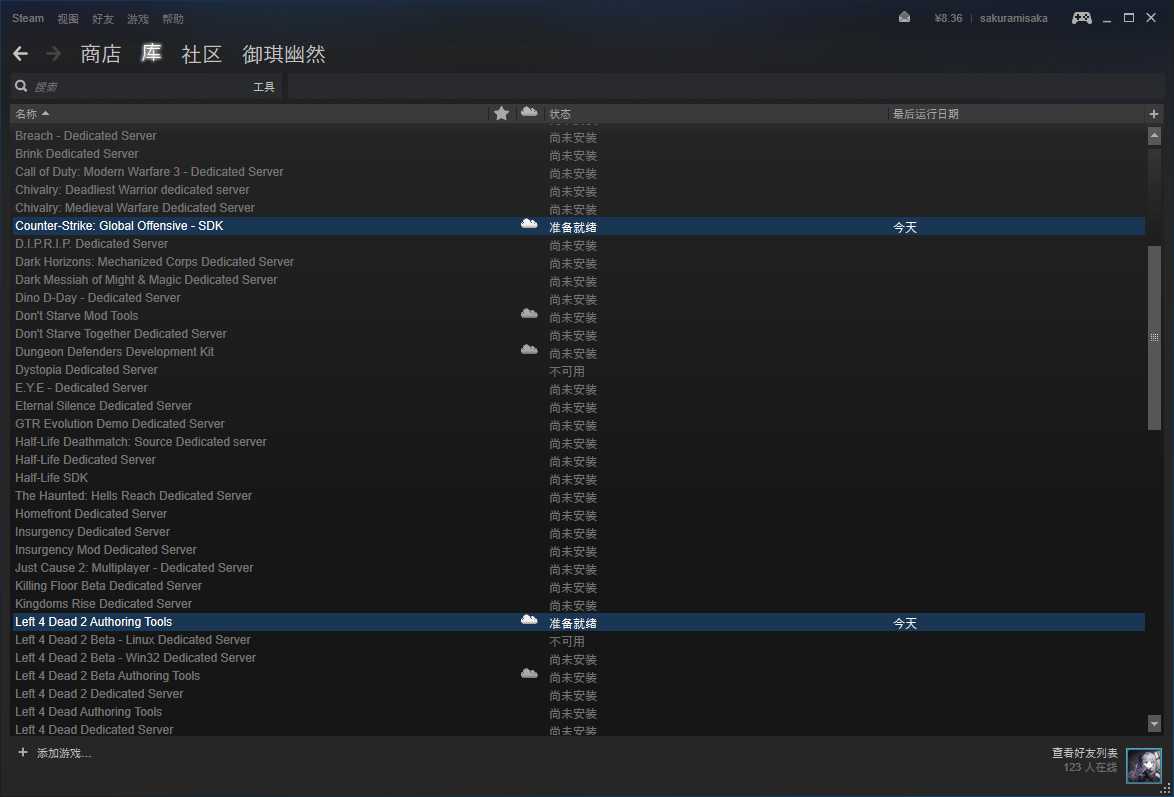Screen dimensions: 1174x797
Task: Open the 帮助 menu
Action: (173, 19)
